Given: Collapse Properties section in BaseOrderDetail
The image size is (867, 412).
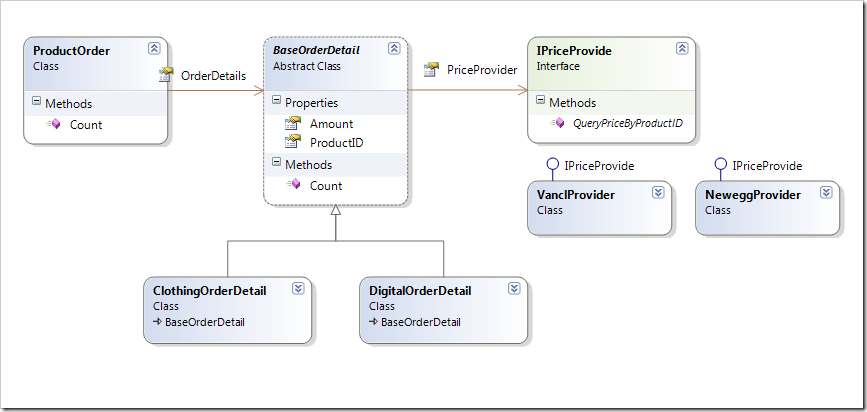Looking at the screenshot, I should pos(276,100).
